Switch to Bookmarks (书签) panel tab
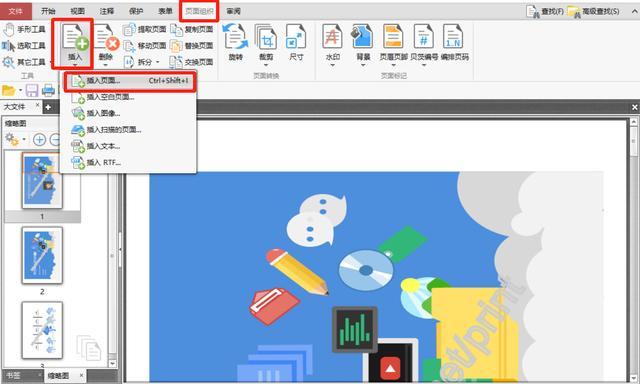This screenshot has height=384, width=640. pyautogui.click(x=13, y=376)
